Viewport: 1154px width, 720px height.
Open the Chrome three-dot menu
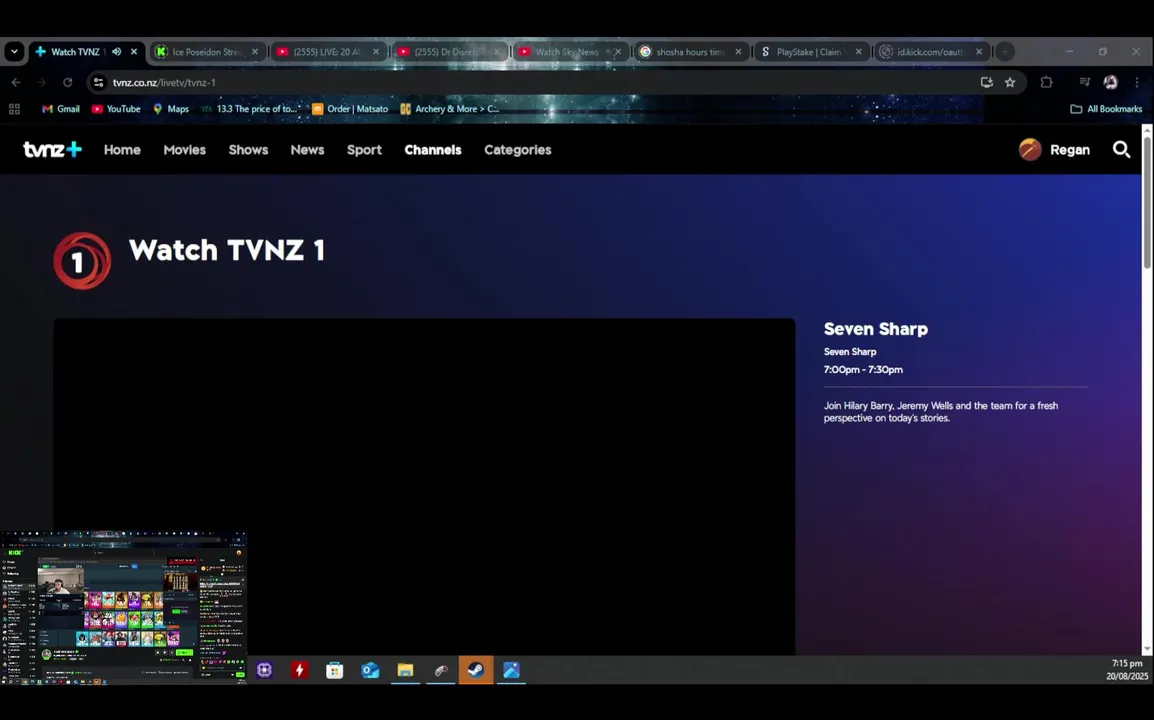tap(1137, 82)
